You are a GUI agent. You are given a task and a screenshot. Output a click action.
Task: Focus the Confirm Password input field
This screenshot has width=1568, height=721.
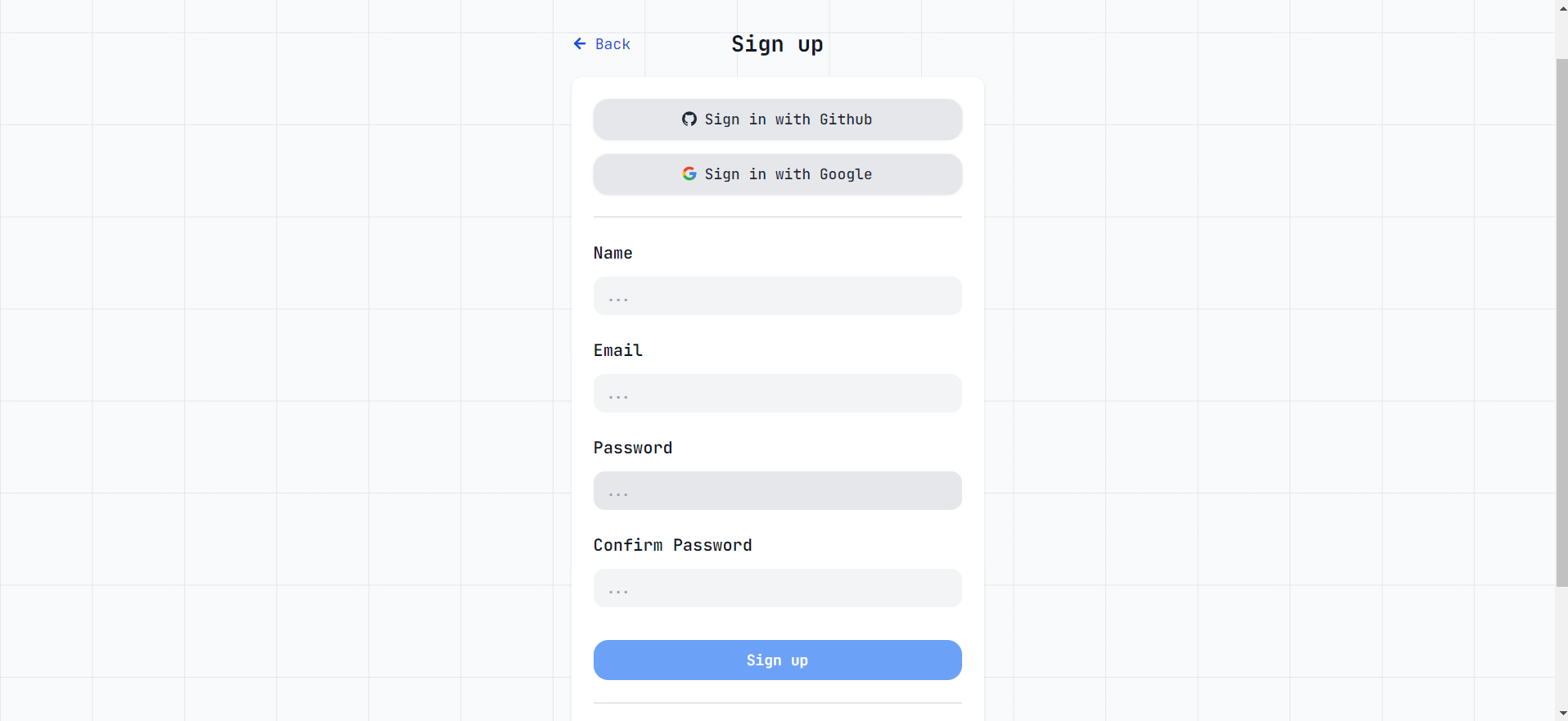pos(777,588)
